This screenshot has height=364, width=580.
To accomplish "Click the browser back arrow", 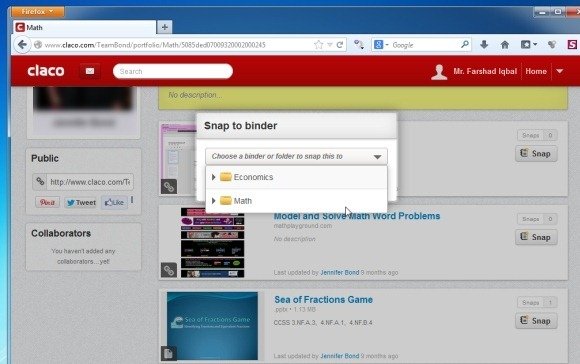I will pos(22,45).
